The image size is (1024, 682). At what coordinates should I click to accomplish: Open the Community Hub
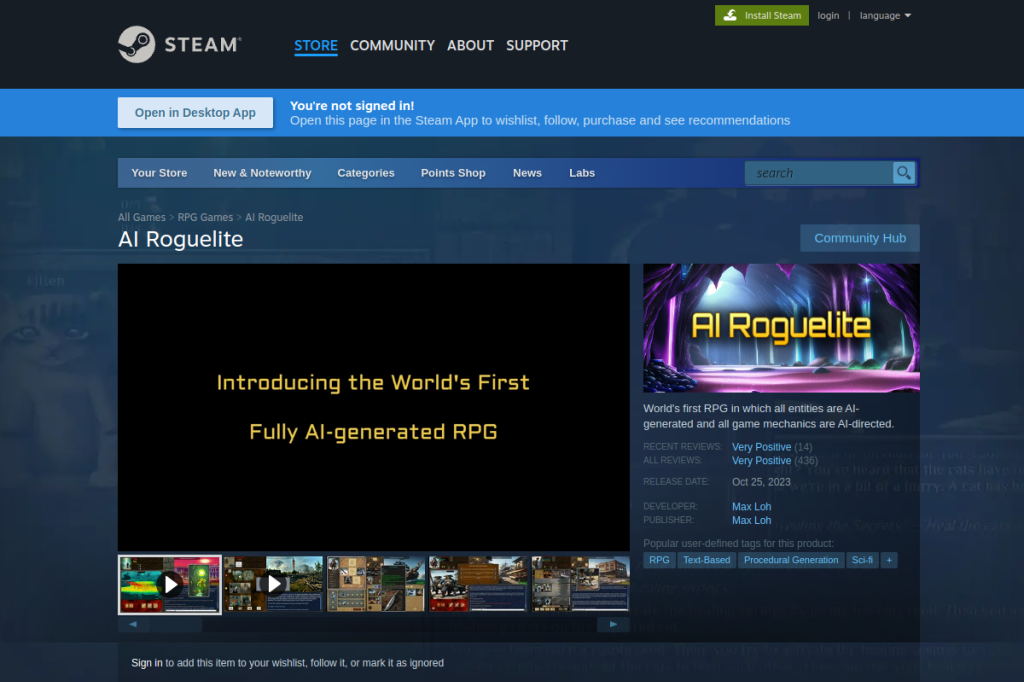[859, 238]
